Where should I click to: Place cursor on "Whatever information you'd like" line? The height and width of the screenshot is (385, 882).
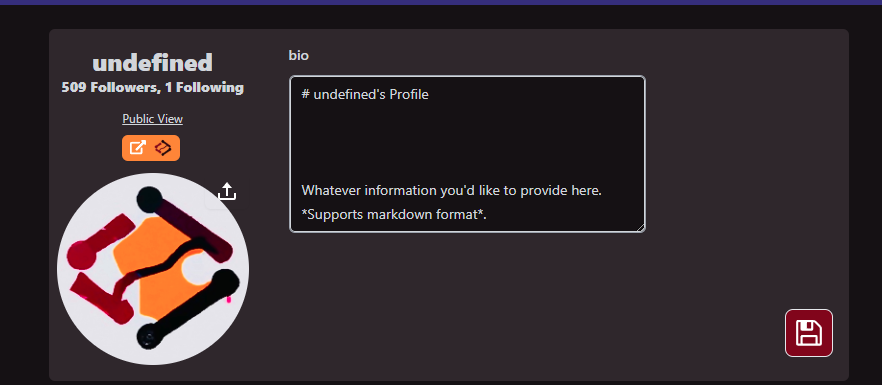pyautogui.click(x=452, y=190)
